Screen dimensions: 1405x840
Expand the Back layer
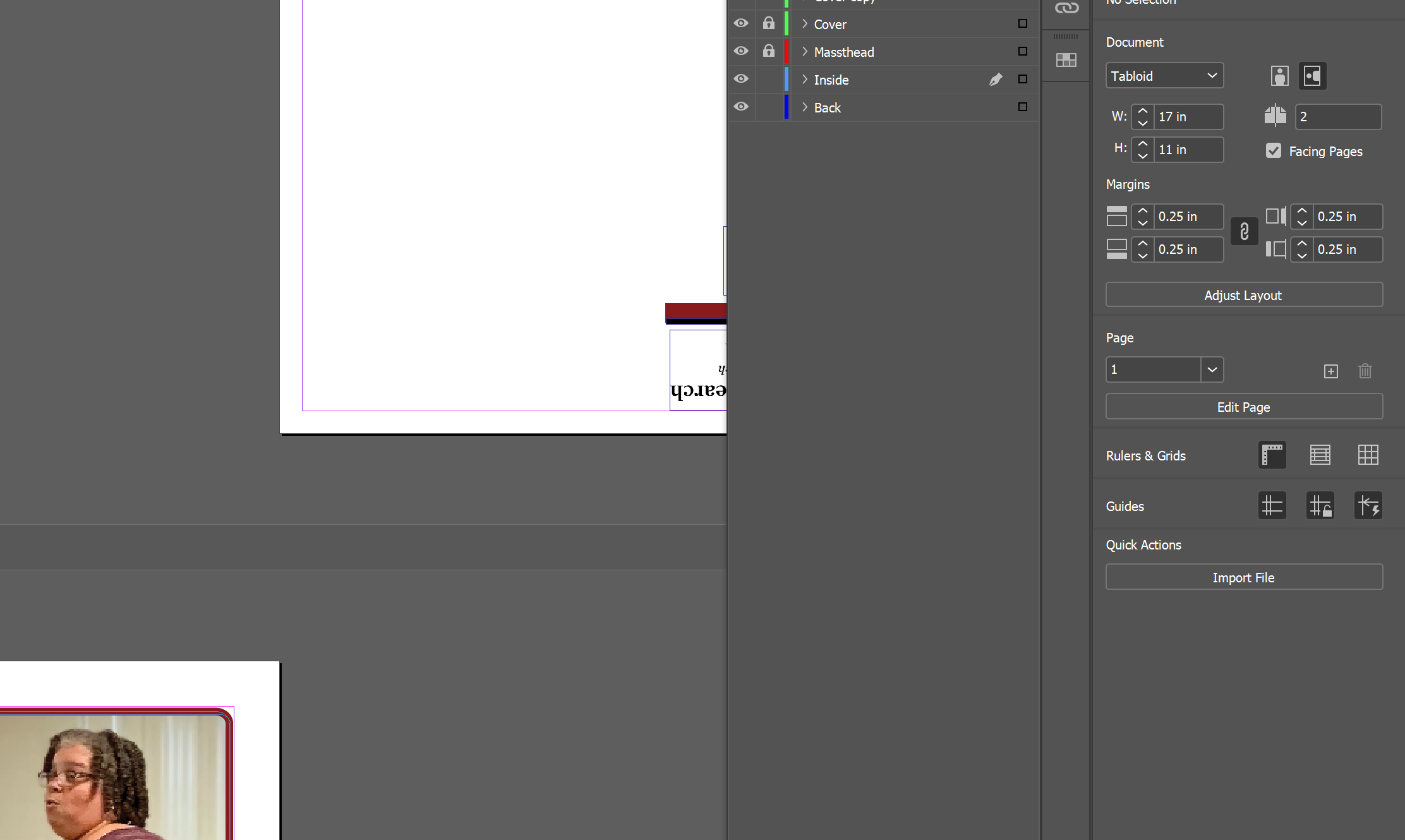[805, 107]
